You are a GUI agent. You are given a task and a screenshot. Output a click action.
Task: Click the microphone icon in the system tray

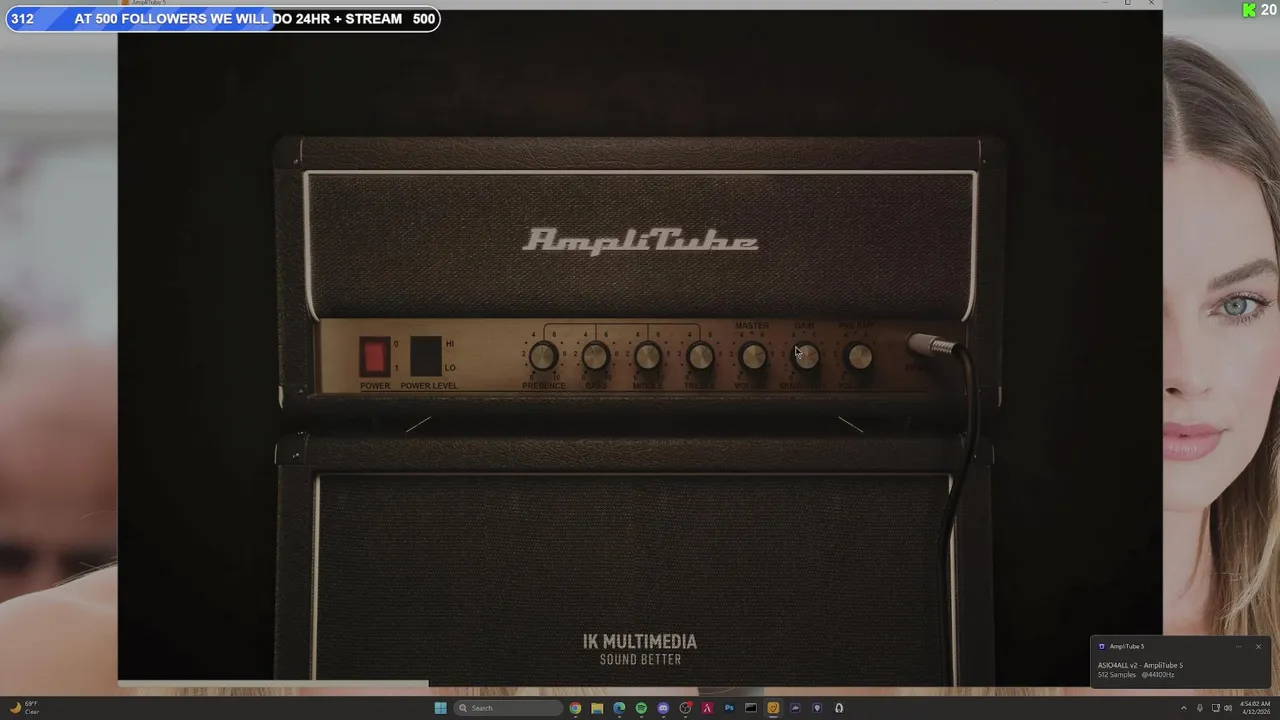(1200, 708)
